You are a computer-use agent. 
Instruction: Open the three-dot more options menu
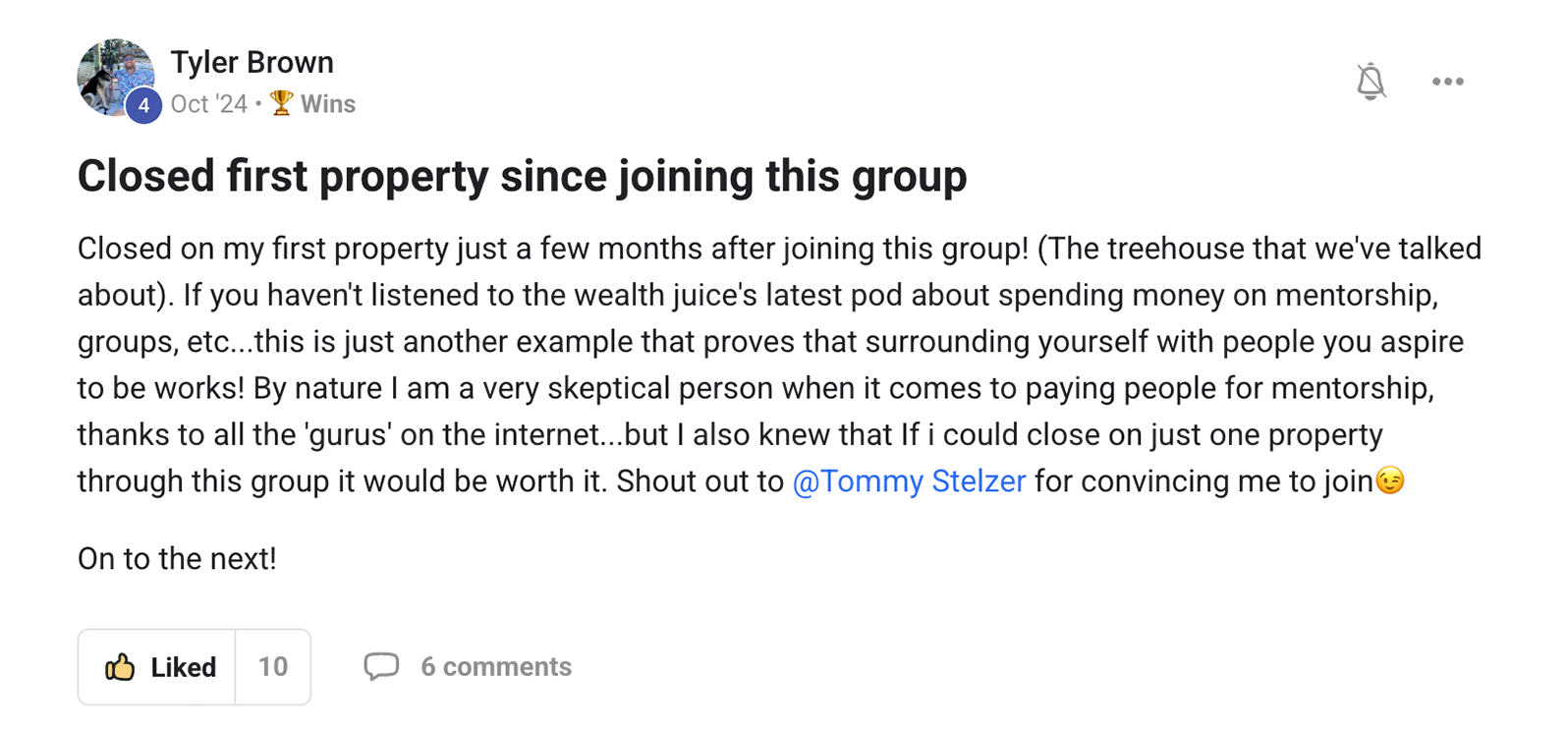pyautogui.click(x=1447, y=82)
